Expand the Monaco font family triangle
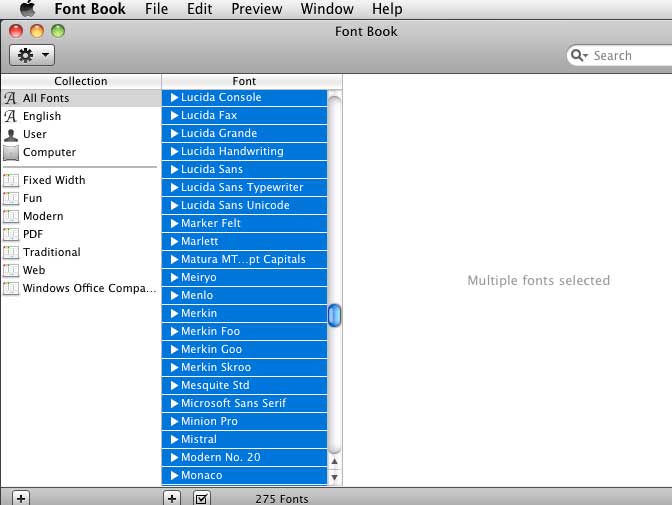672x505 pixels. (x=174, y=476)
